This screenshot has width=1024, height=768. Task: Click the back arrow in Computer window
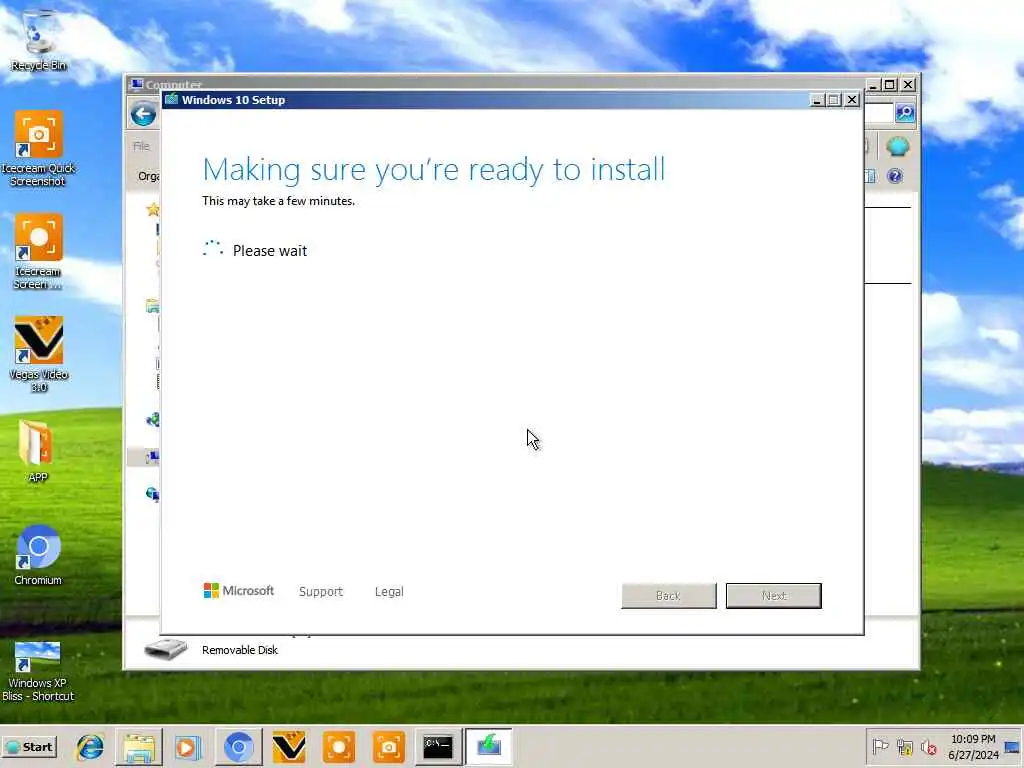[x=143, y=114]
